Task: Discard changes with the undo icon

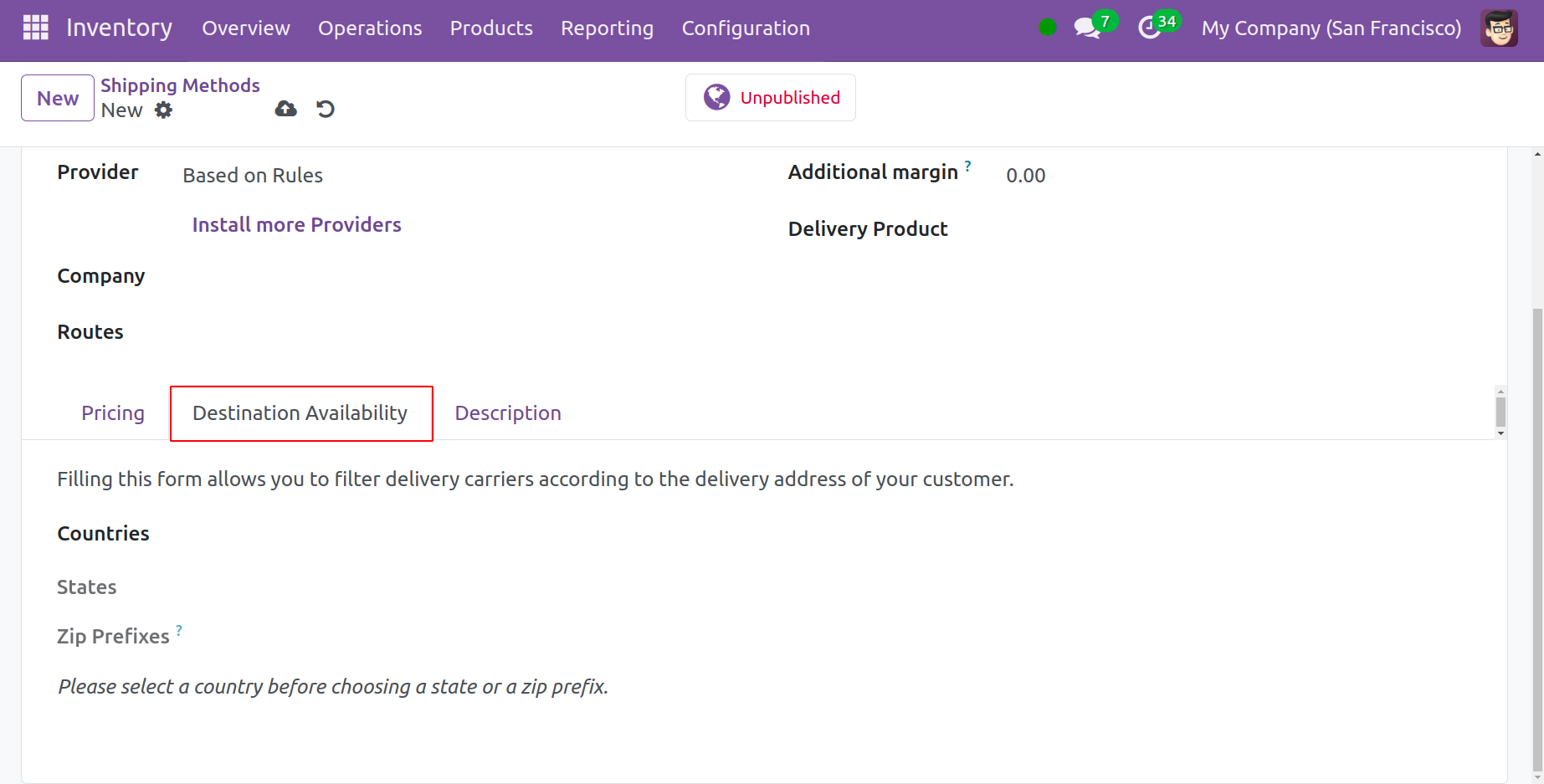Action: (326, 109)
